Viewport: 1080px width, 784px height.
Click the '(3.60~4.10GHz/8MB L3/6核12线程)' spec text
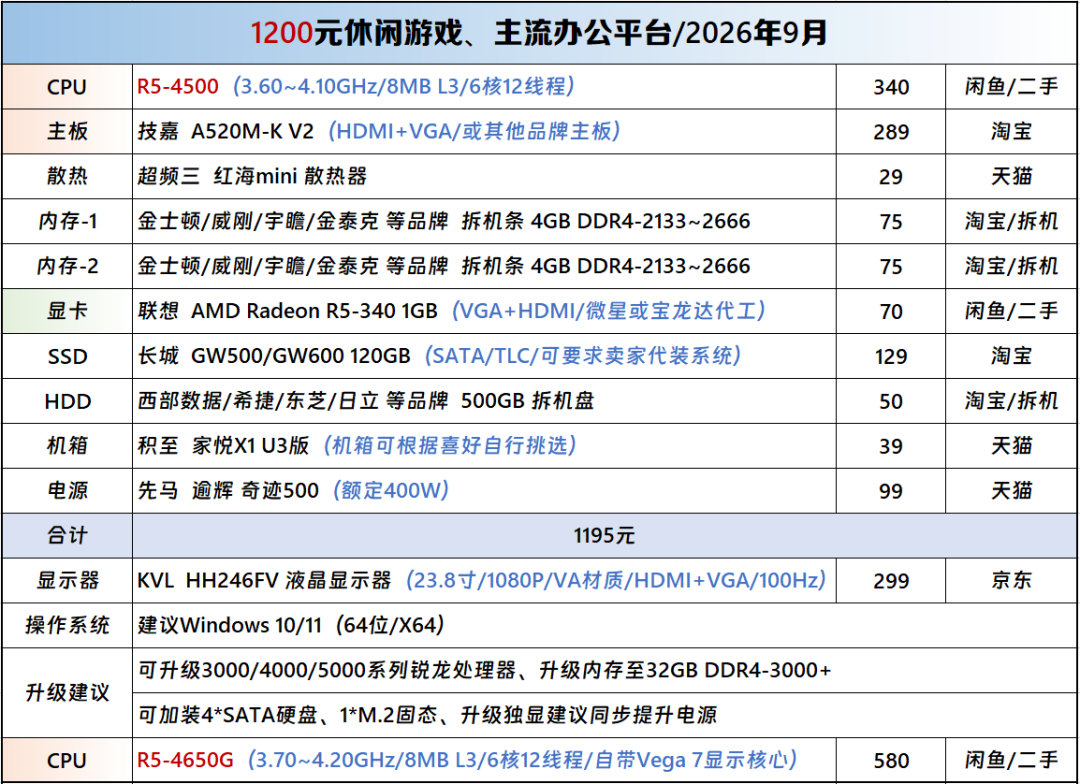pyautogui.click(x=404, y=87)
